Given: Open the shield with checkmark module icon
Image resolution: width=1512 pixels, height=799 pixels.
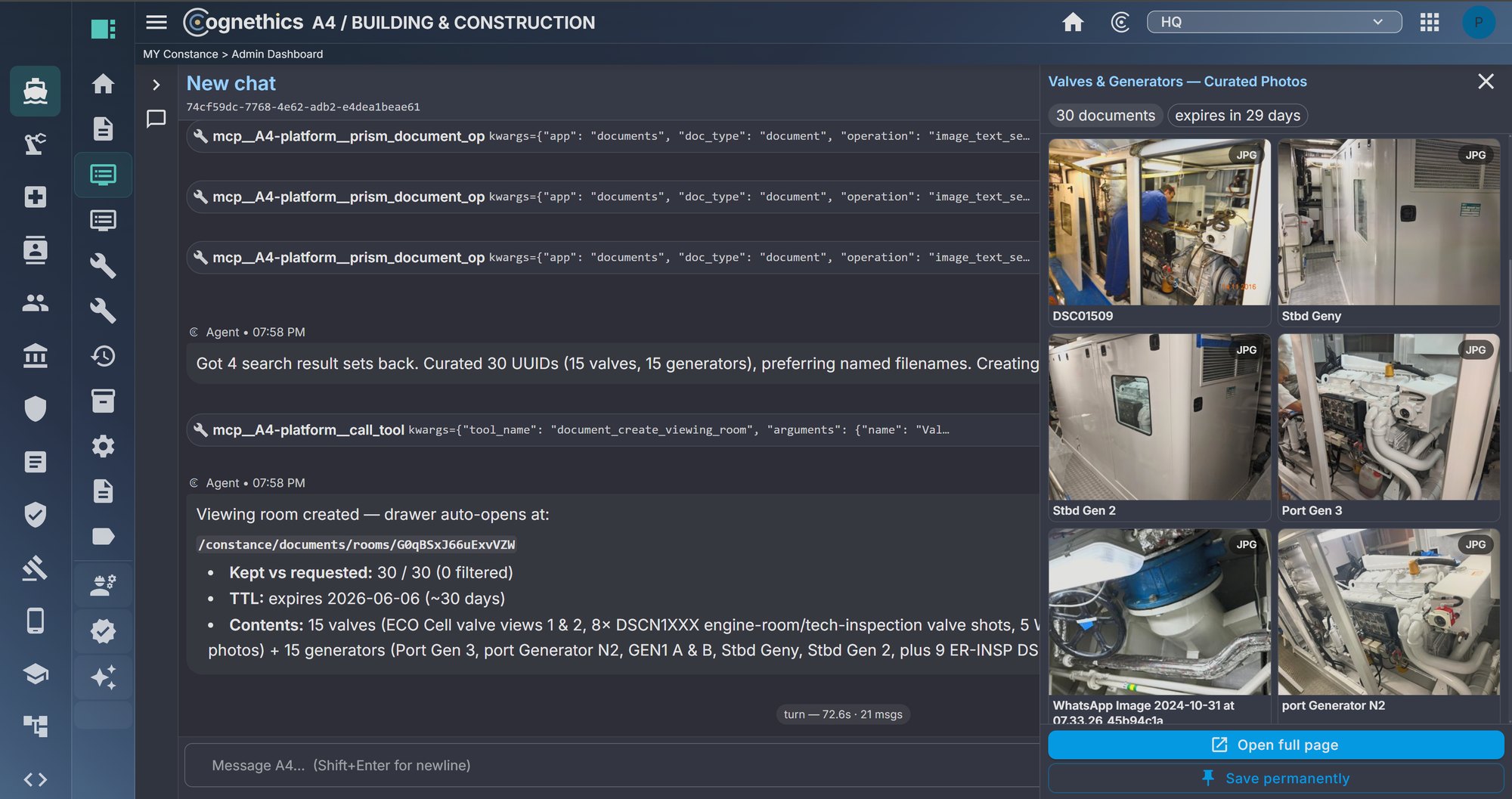Looking at the screenshot, I should [35, 515].
